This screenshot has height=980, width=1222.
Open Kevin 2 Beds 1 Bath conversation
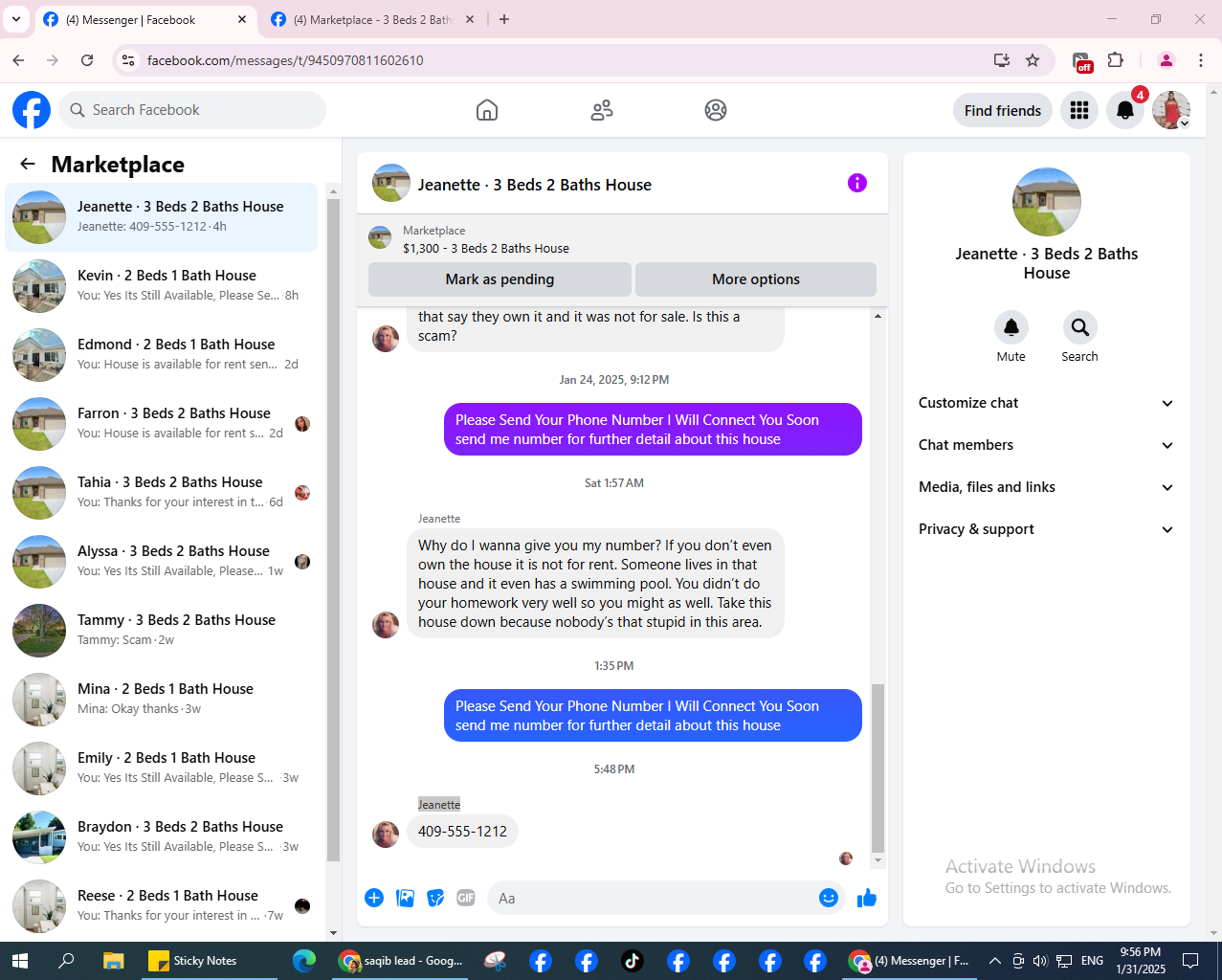tap(162, 286)
